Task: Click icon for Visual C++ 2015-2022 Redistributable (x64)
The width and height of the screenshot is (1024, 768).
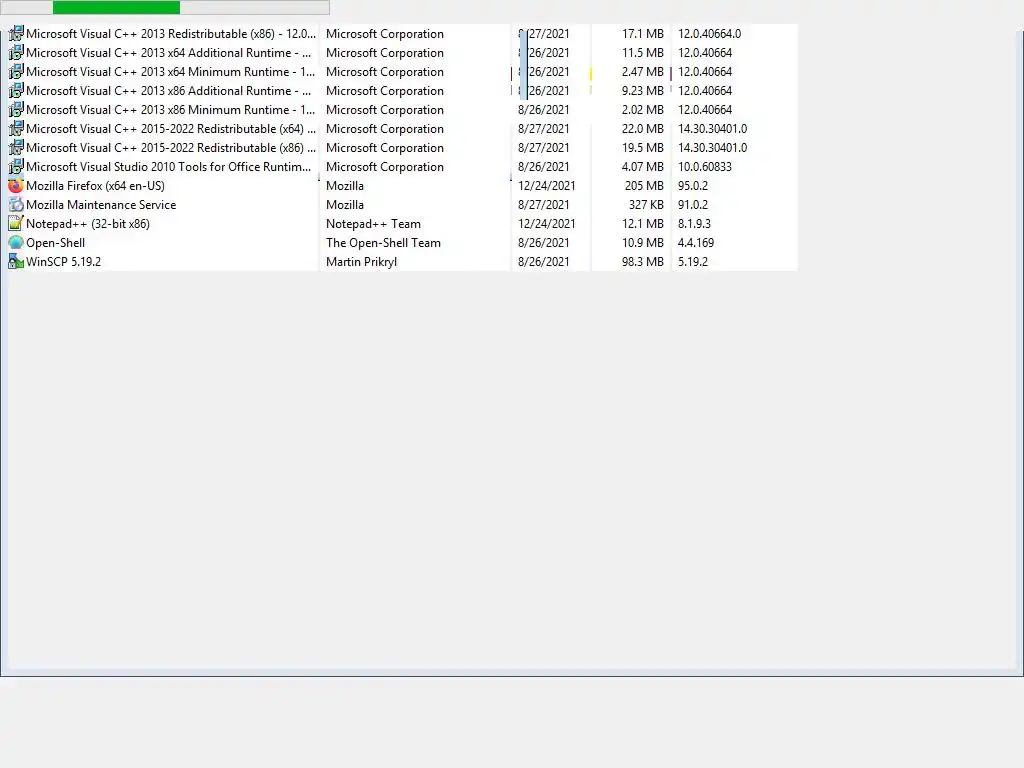Action: click(16, 128)
